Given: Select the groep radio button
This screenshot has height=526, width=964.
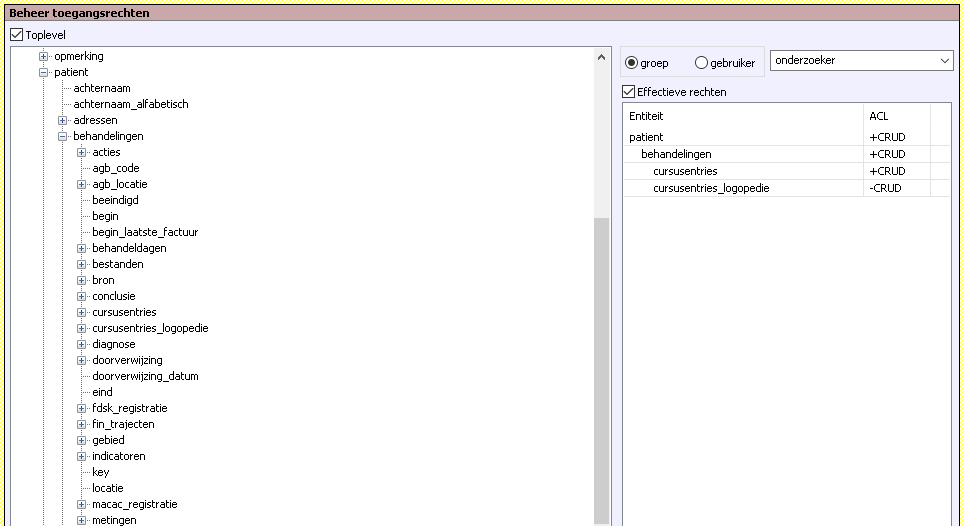Looking at the screenshot, I should [x=632, y=63].
